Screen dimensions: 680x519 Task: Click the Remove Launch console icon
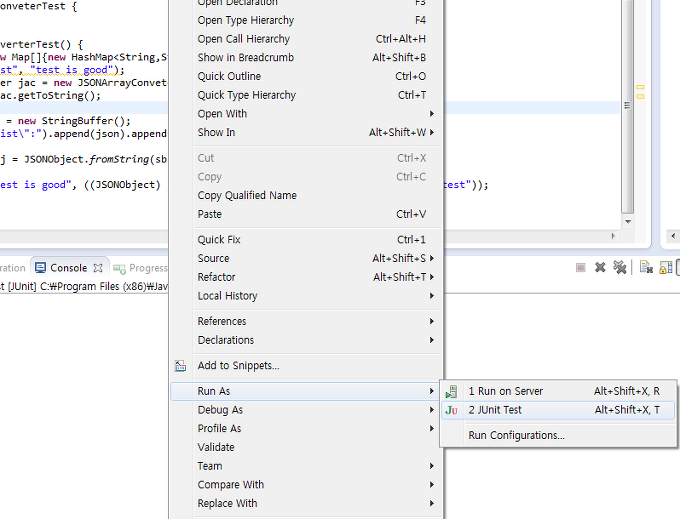(x=600, y=268)
